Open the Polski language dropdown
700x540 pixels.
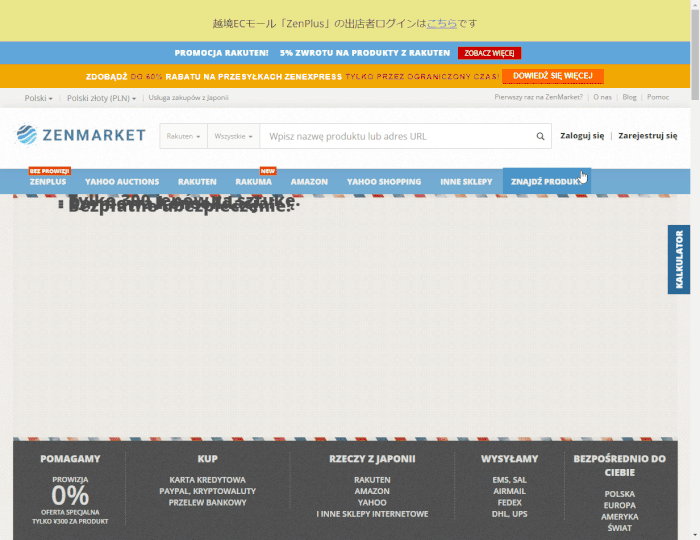tap(38, 98)
